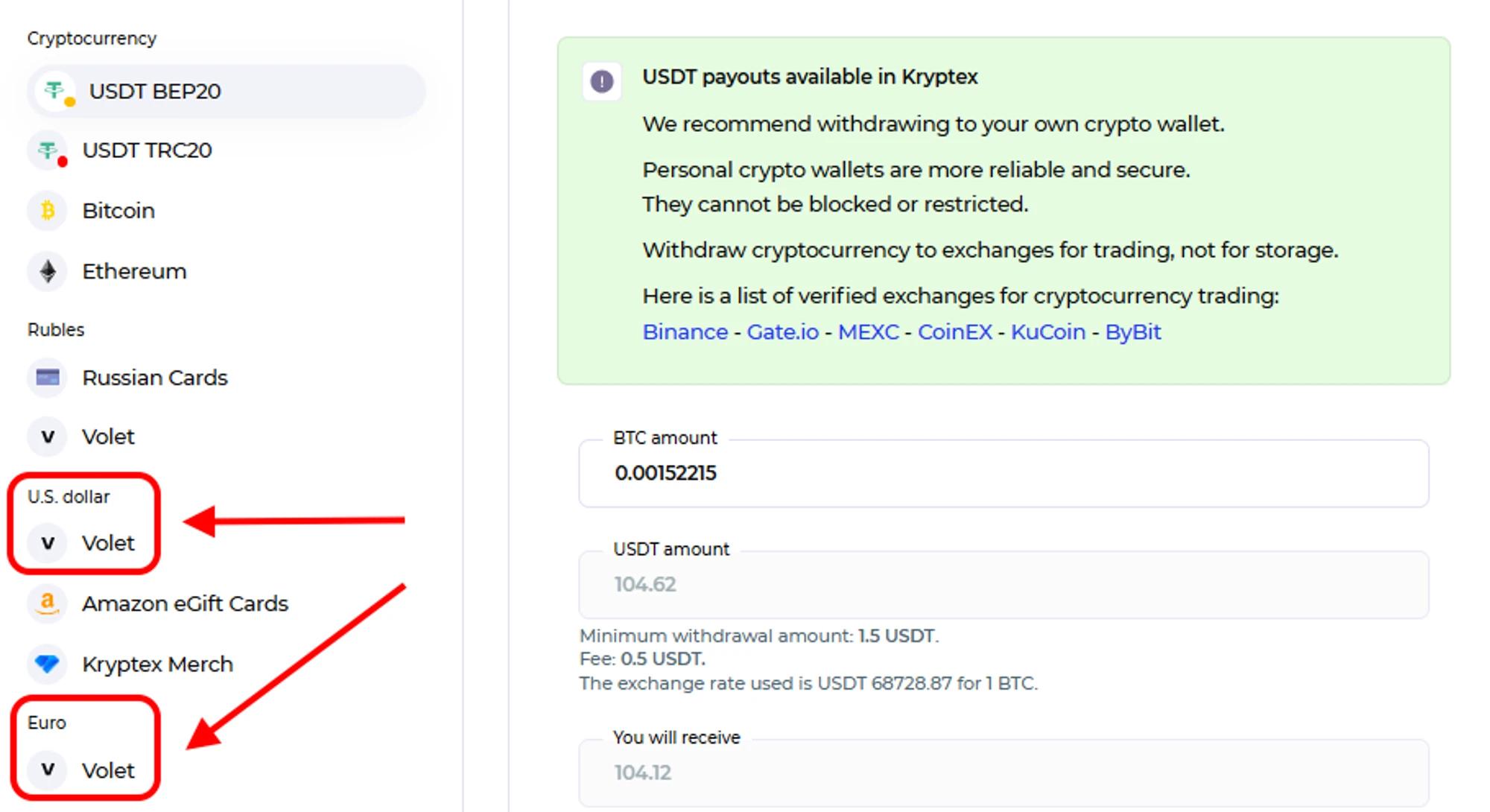This screenshot has height=812, width=1490.
Task: Open the Gate.io exchange link
Action: tap(782, 332)
